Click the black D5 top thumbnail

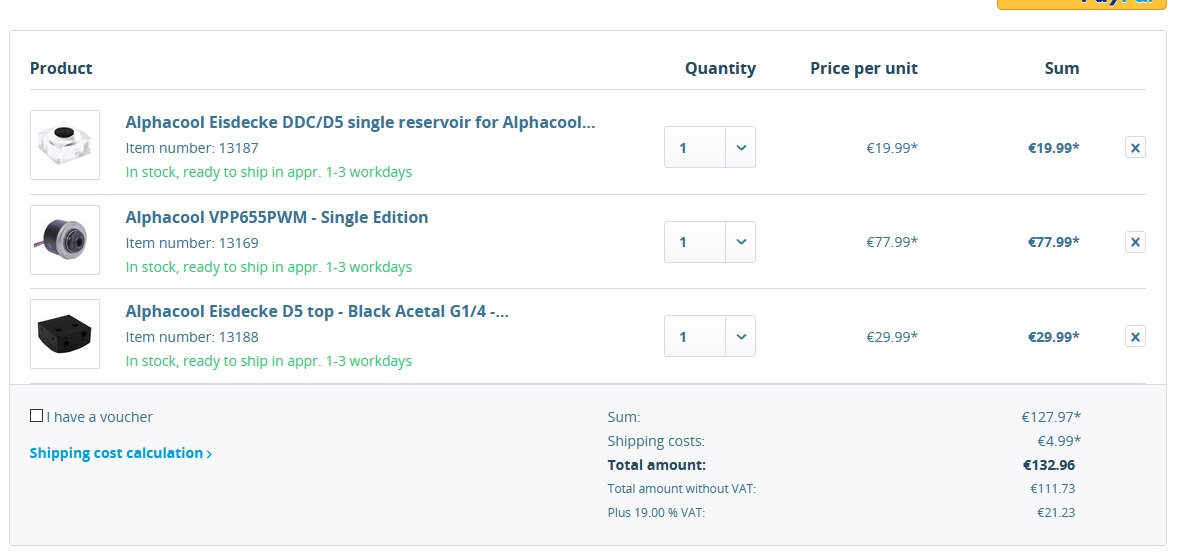pyautogui.click(x=65, y=334)
